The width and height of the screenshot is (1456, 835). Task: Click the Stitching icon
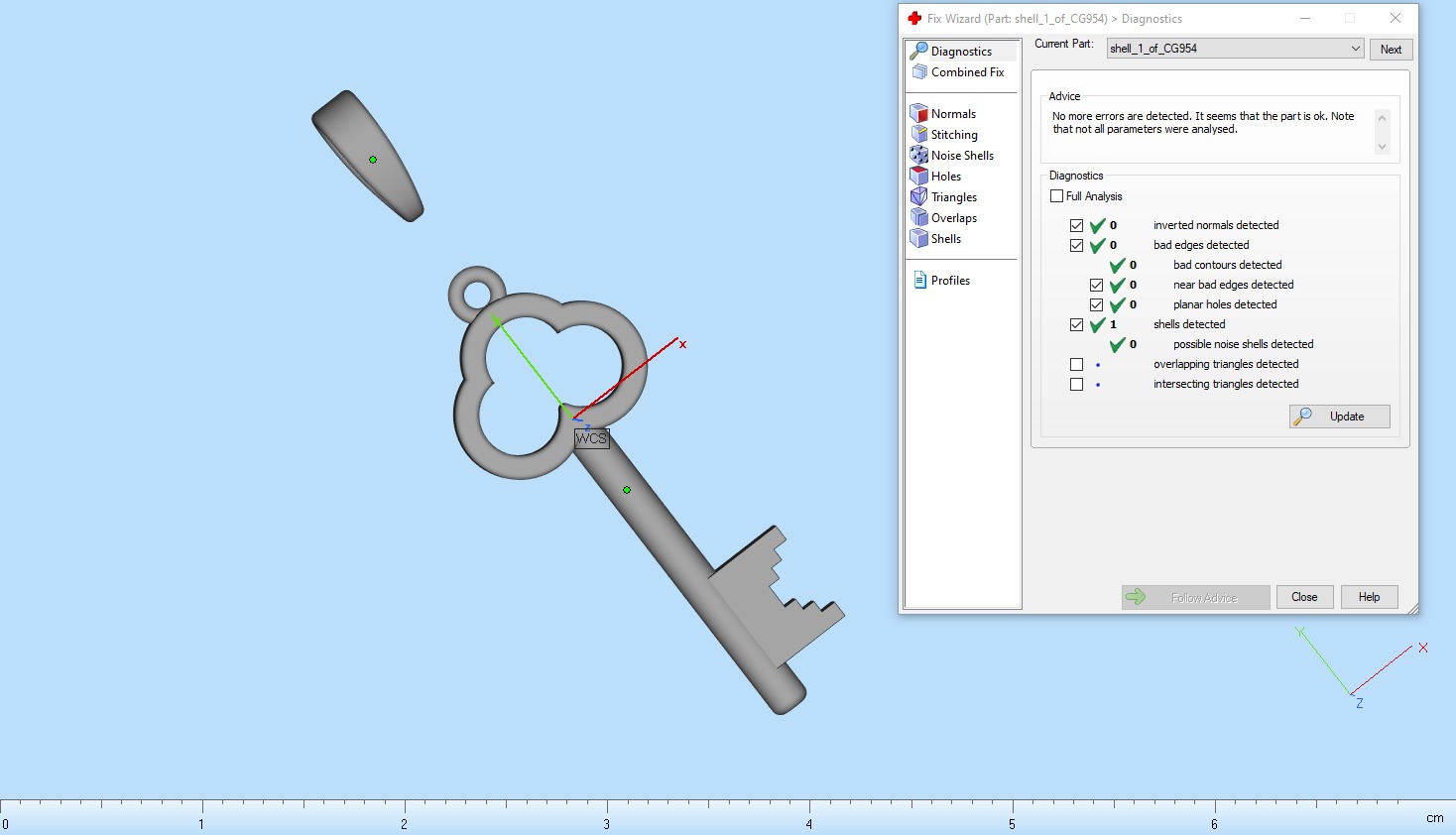[918, 134]
